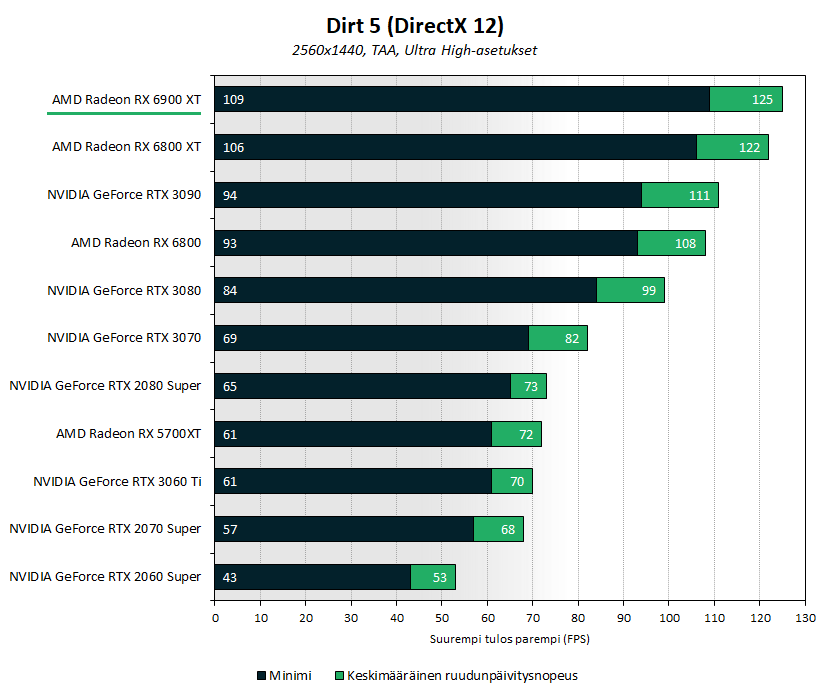
Task: Select the average value "68" for RTX 2070 Super
Action: (508, 530)
